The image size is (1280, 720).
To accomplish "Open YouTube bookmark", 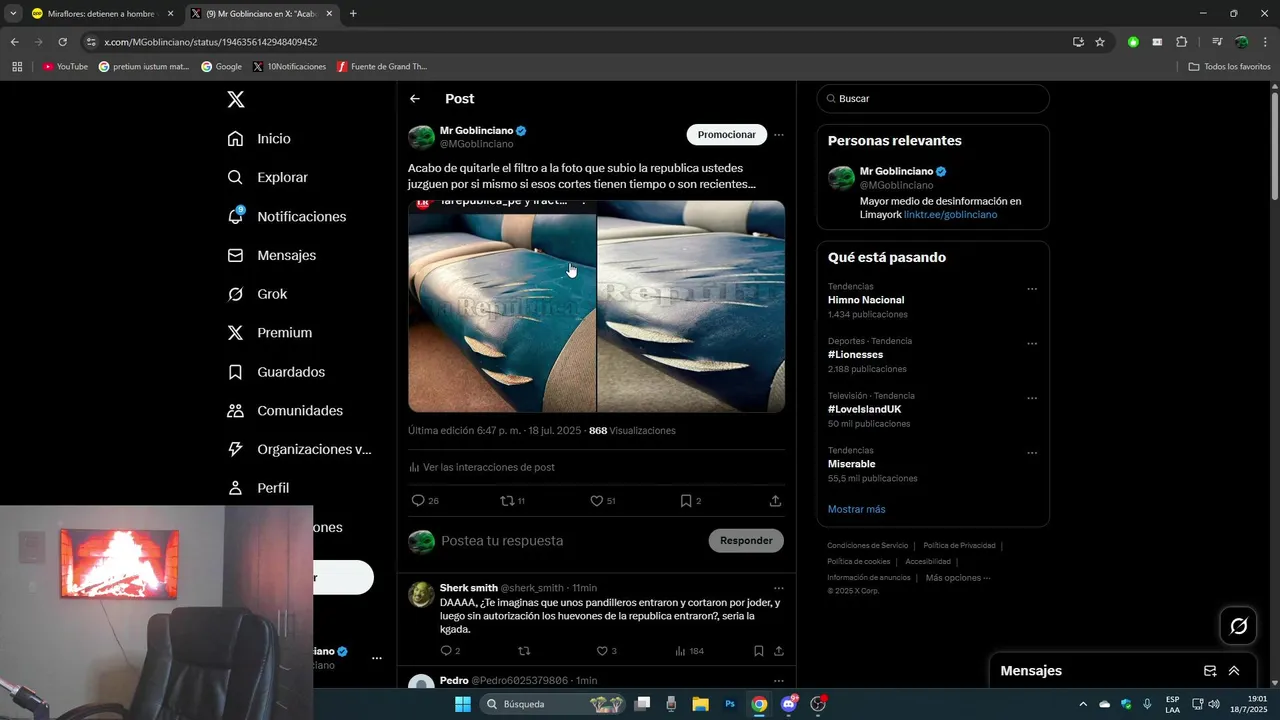I will coord(65,67).
